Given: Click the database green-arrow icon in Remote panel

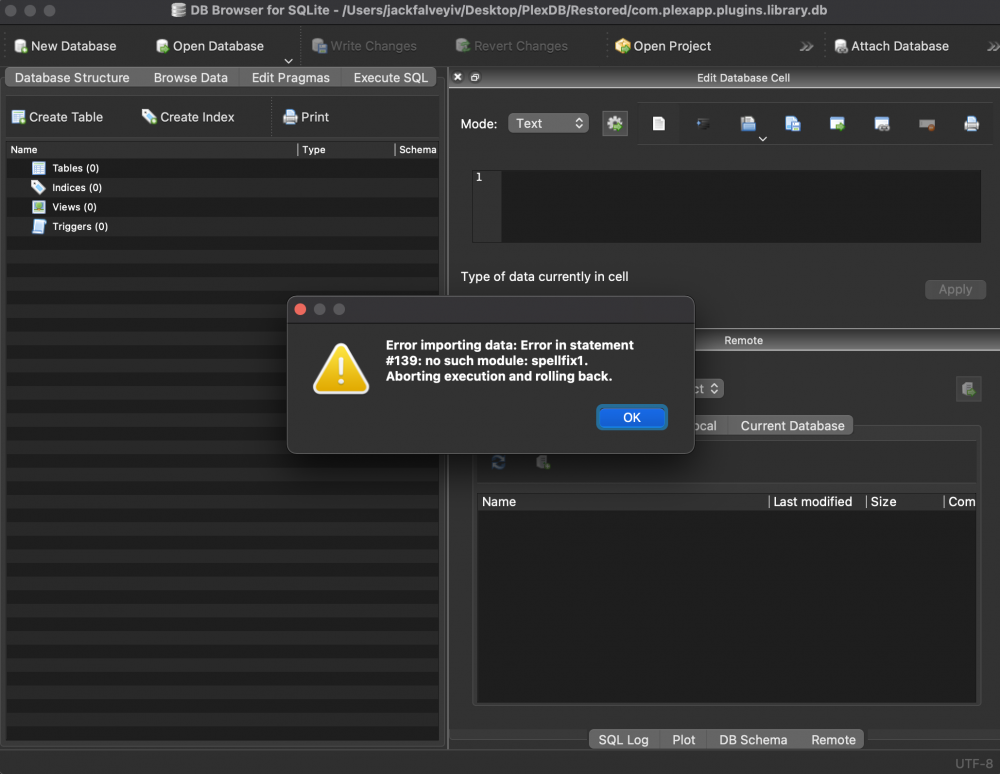Looking at the screenshot, I should [x=968, y=388].
